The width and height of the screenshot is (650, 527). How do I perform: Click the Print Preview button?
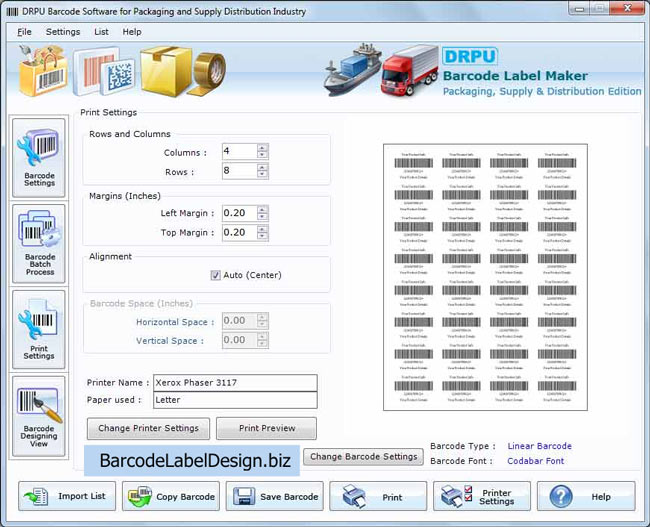[267, 428]
